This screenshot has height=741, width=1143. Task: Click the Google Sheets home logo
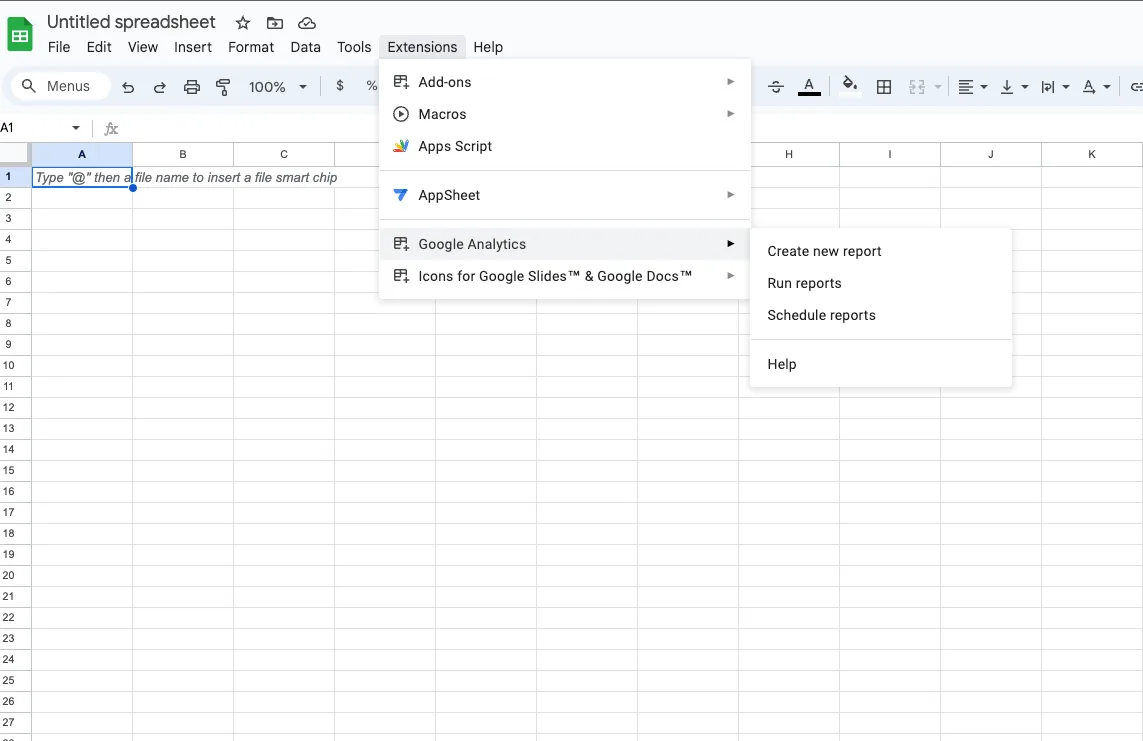tap(20, 34)
